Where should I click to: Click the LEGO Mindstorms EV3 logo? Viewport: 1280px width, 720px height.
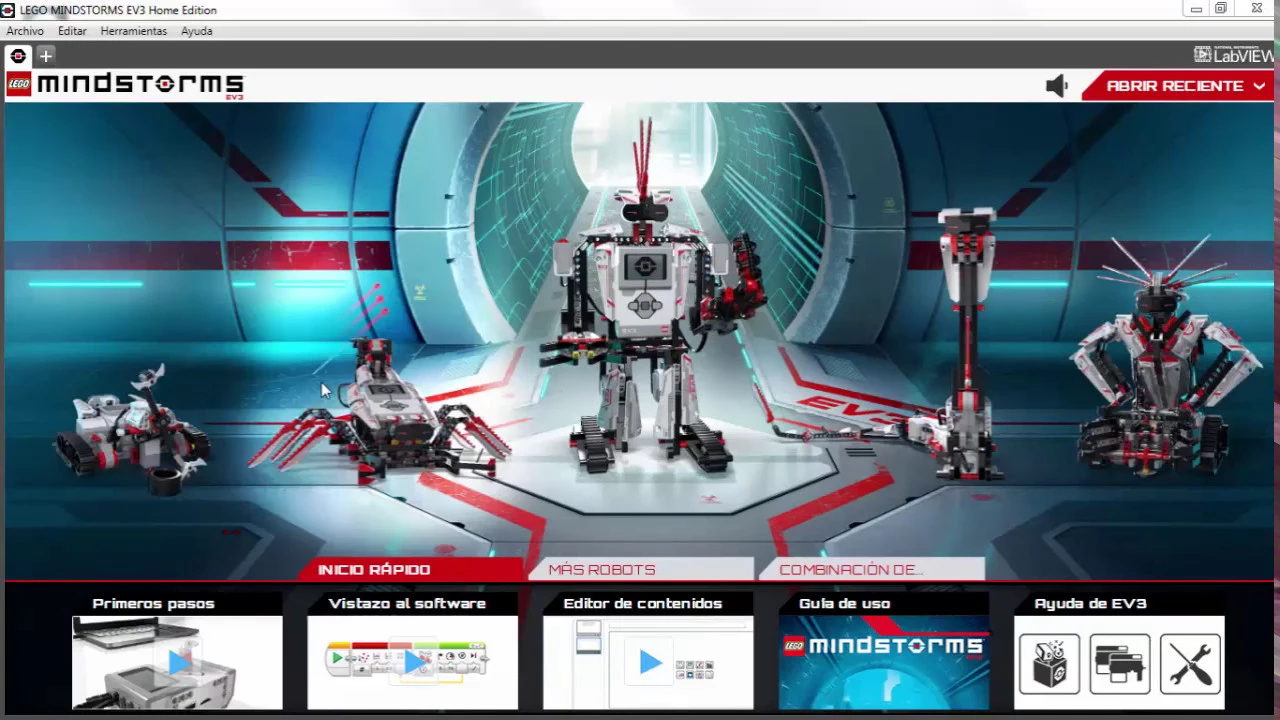click(x=125, y=85)
